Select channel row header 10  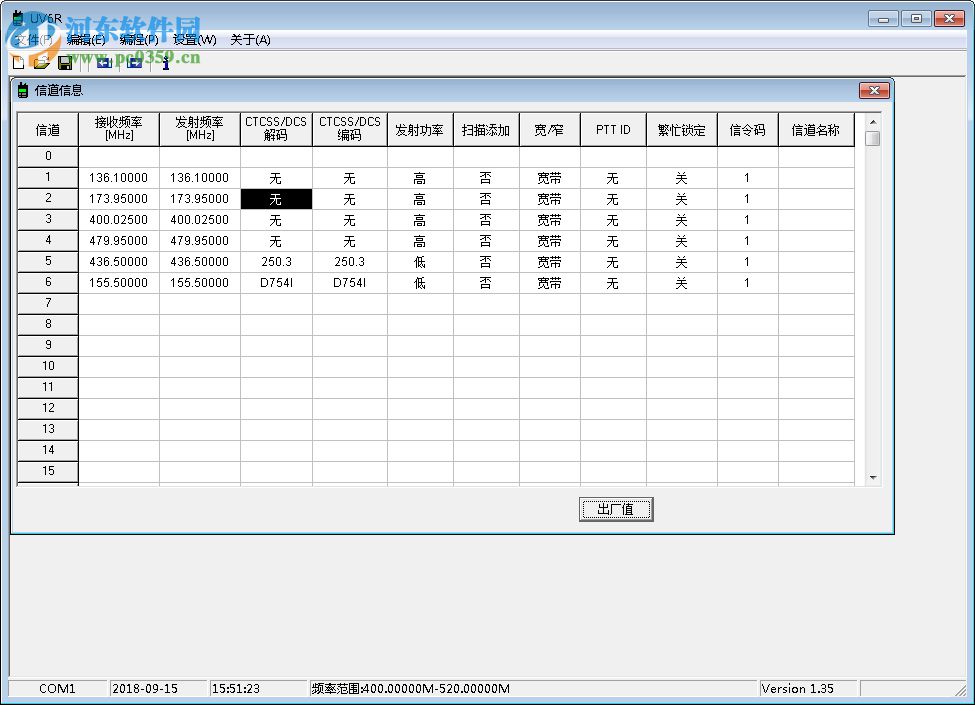pyautogui.click(x=48, y=367)
